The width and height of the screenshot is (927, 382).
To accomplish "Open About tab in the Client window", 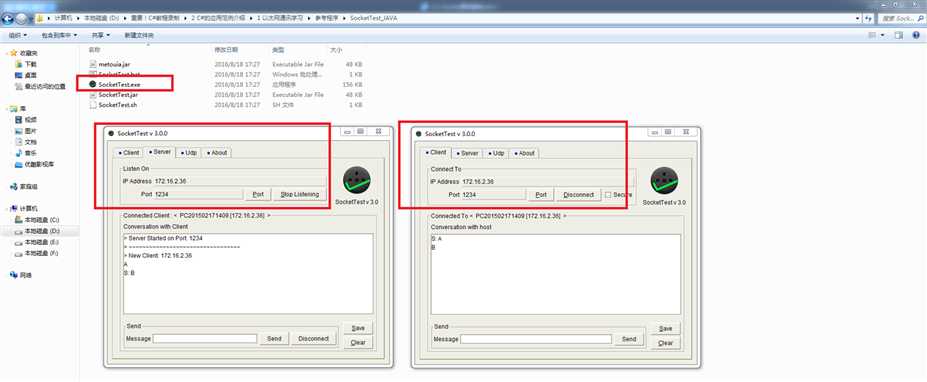I will click(x=524, y=153).
